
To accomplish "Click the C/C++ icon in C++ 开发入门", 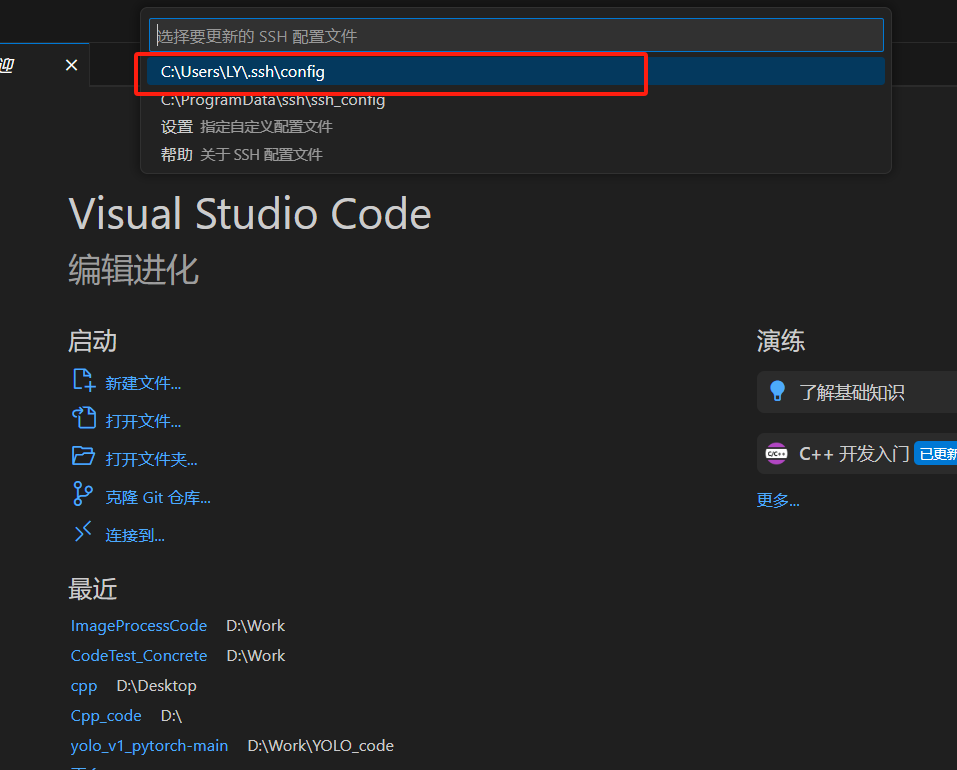I will [776, 453].
